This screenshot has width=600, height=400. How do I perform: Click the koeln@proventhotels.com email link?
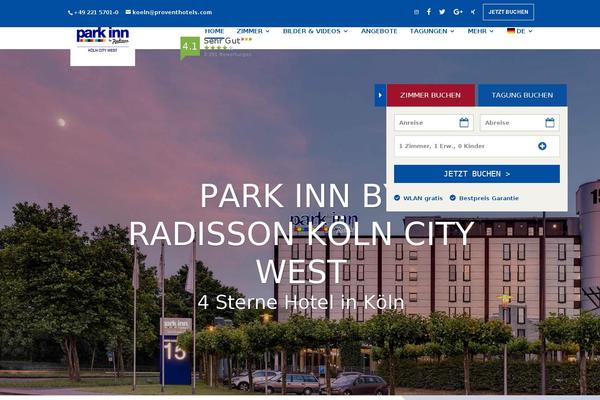pos(169,12)
